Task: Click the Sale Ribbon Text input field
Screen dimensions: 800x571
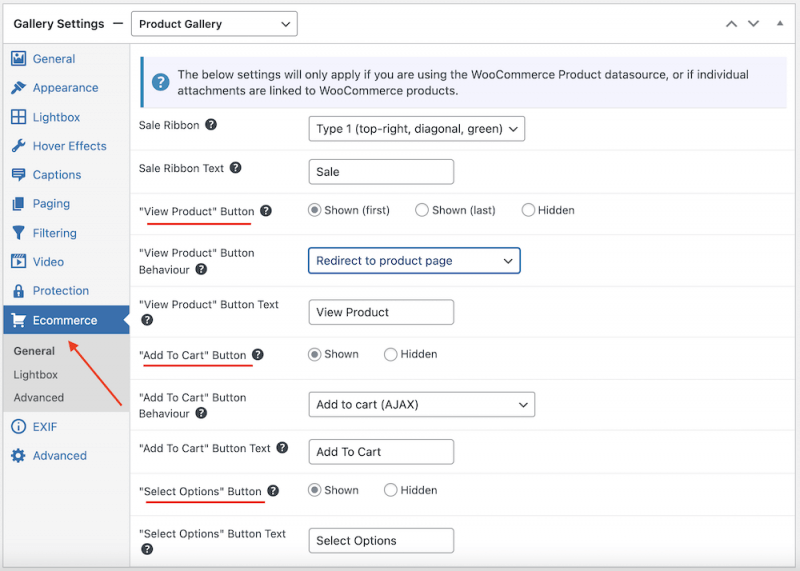Action: coord(381,172)
